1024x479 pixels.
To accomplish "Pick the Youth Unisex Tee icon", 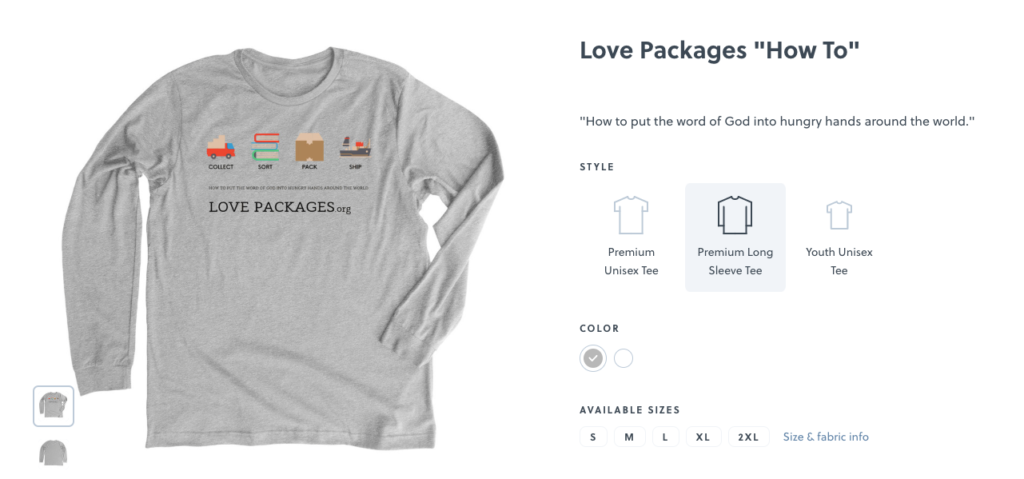I will [839, 215].
